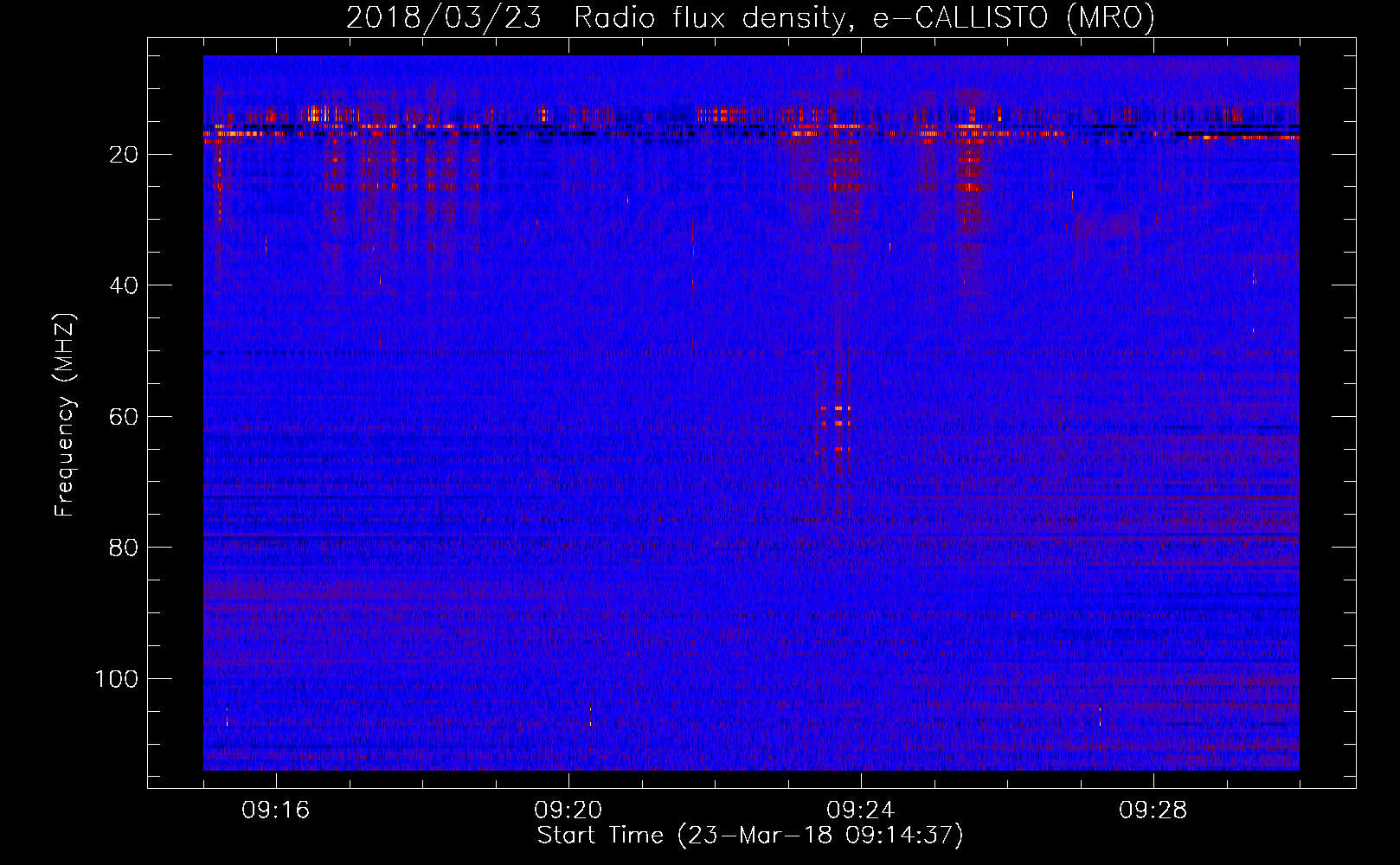
Task: Click the 100 MHz frequency tick label
Action: click(116, 679)
